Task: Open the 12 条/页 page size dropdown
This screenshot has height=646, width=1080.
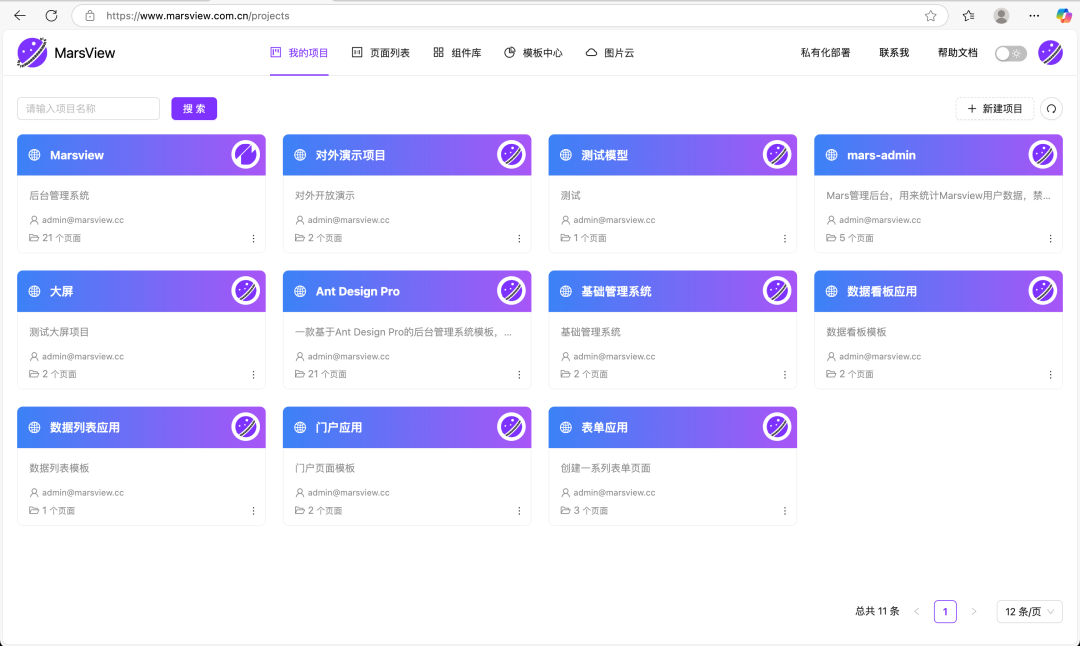Action: [x=1029, y=611]
